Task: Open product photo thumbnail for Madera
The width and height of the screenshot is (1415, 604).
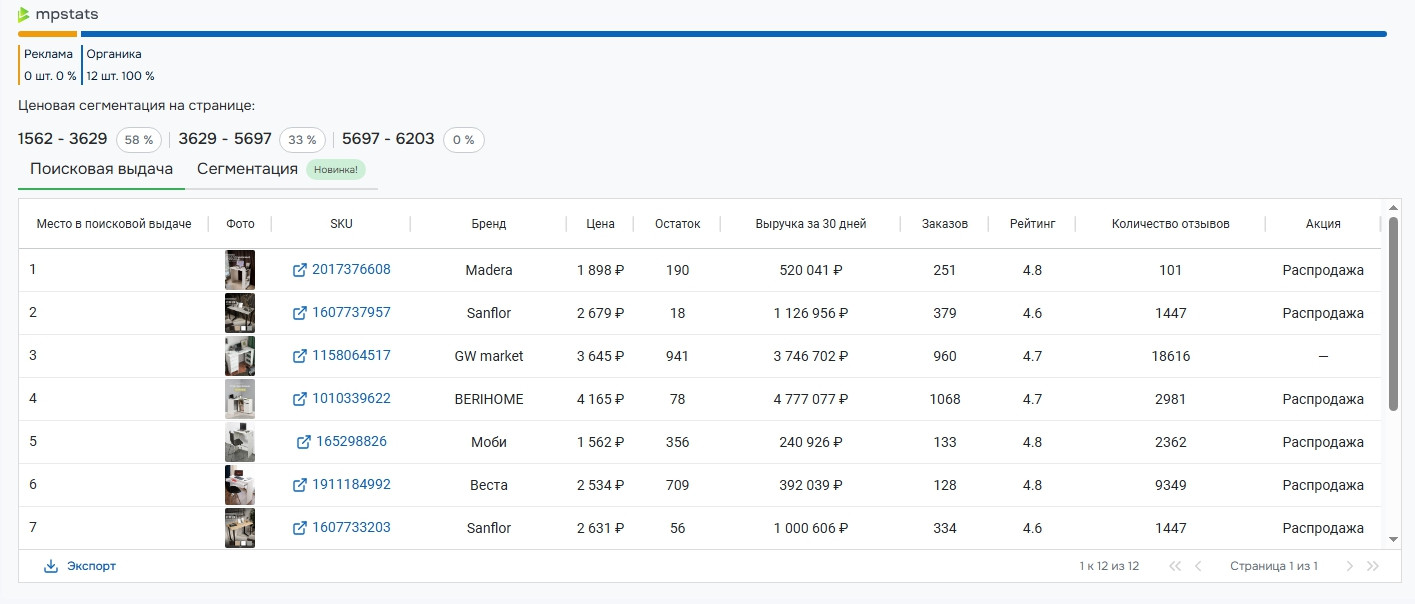Action: [x=240, y=270]
